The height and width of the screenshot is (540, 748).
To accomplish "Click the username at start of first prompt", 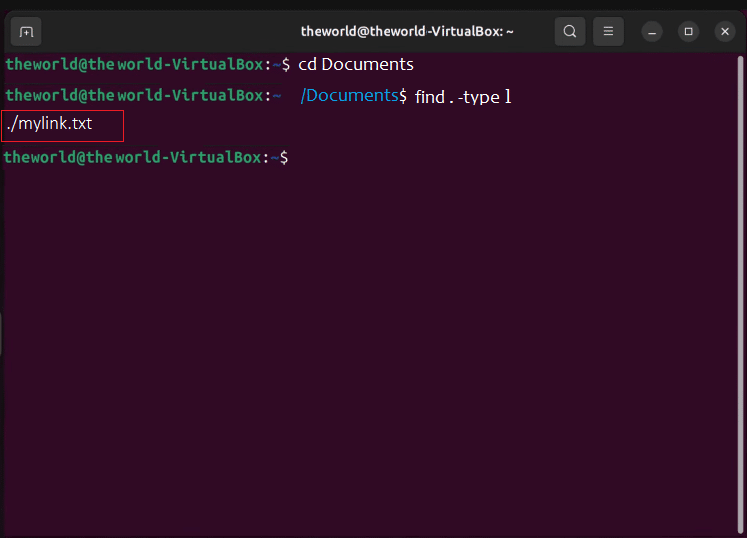I will pos(38,64).
